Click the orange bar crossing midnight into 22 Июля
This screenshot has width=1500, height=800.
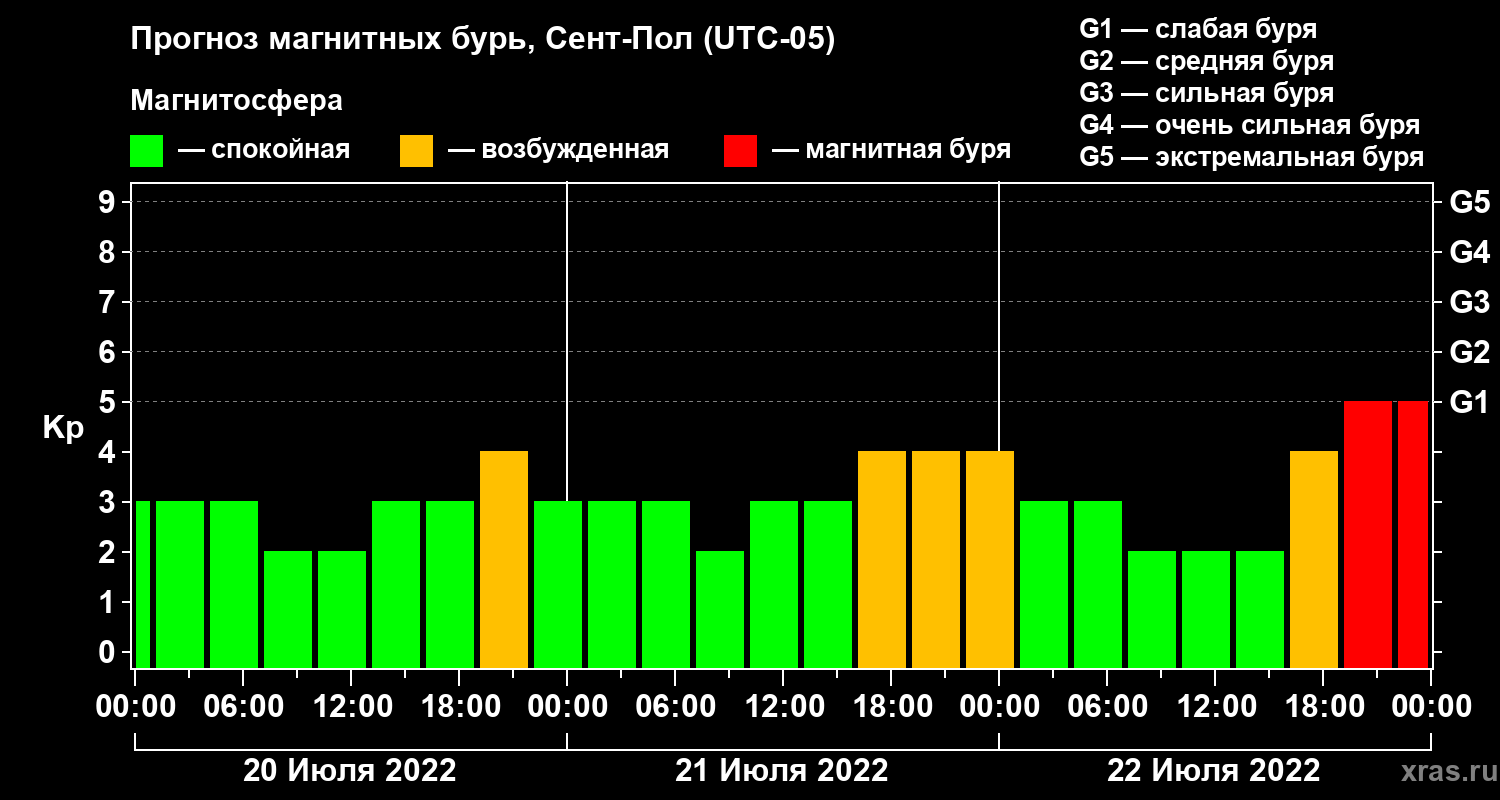[x=990, y=559]
